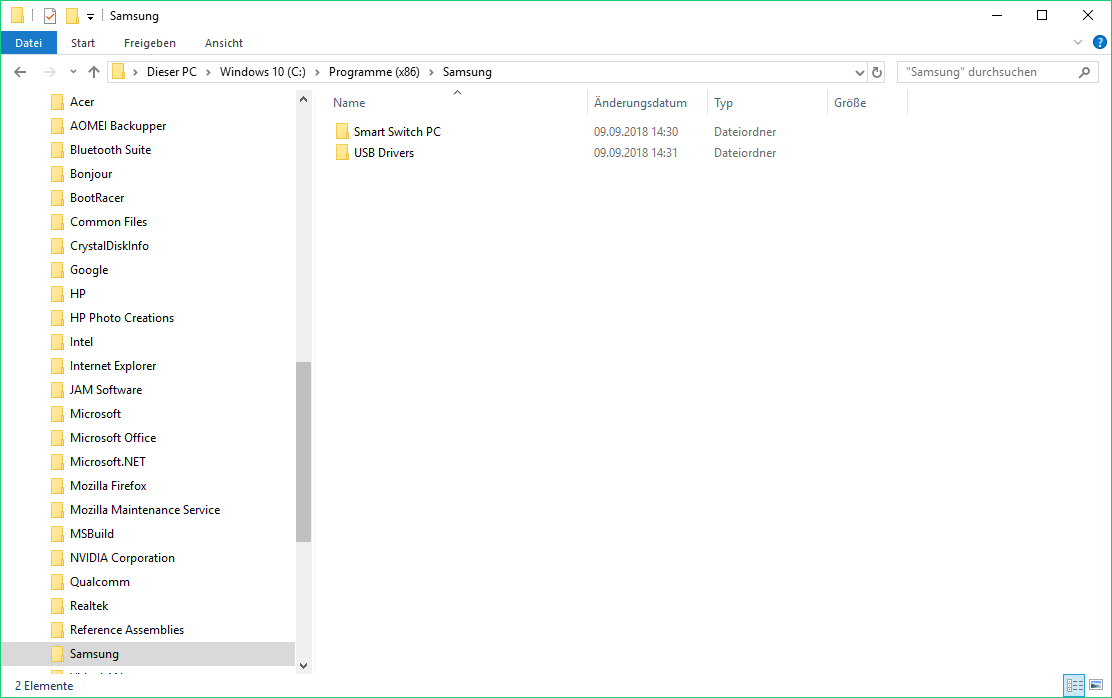Select the USB Drivers folder icon
This screenshot has width=1112, height=698.
[x=342, y=153]
